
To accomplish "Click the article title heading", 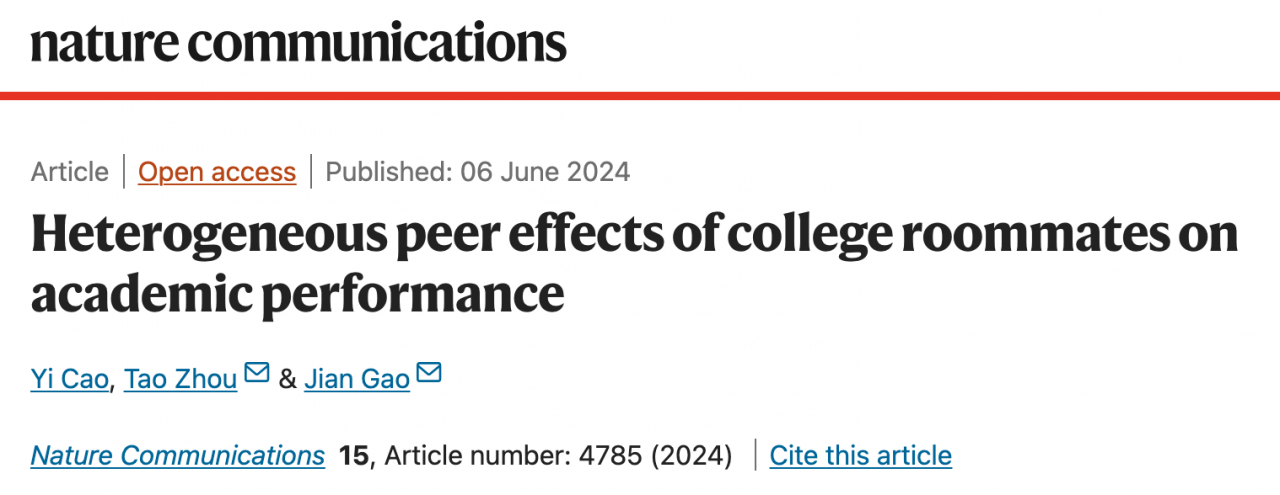I will (634, 264).
